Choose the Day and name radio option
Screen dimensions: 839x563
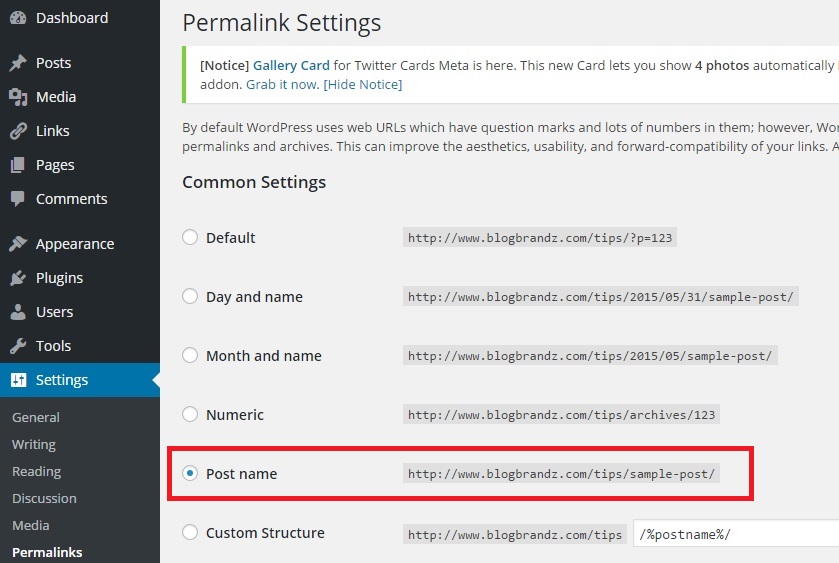coord(190,297)
